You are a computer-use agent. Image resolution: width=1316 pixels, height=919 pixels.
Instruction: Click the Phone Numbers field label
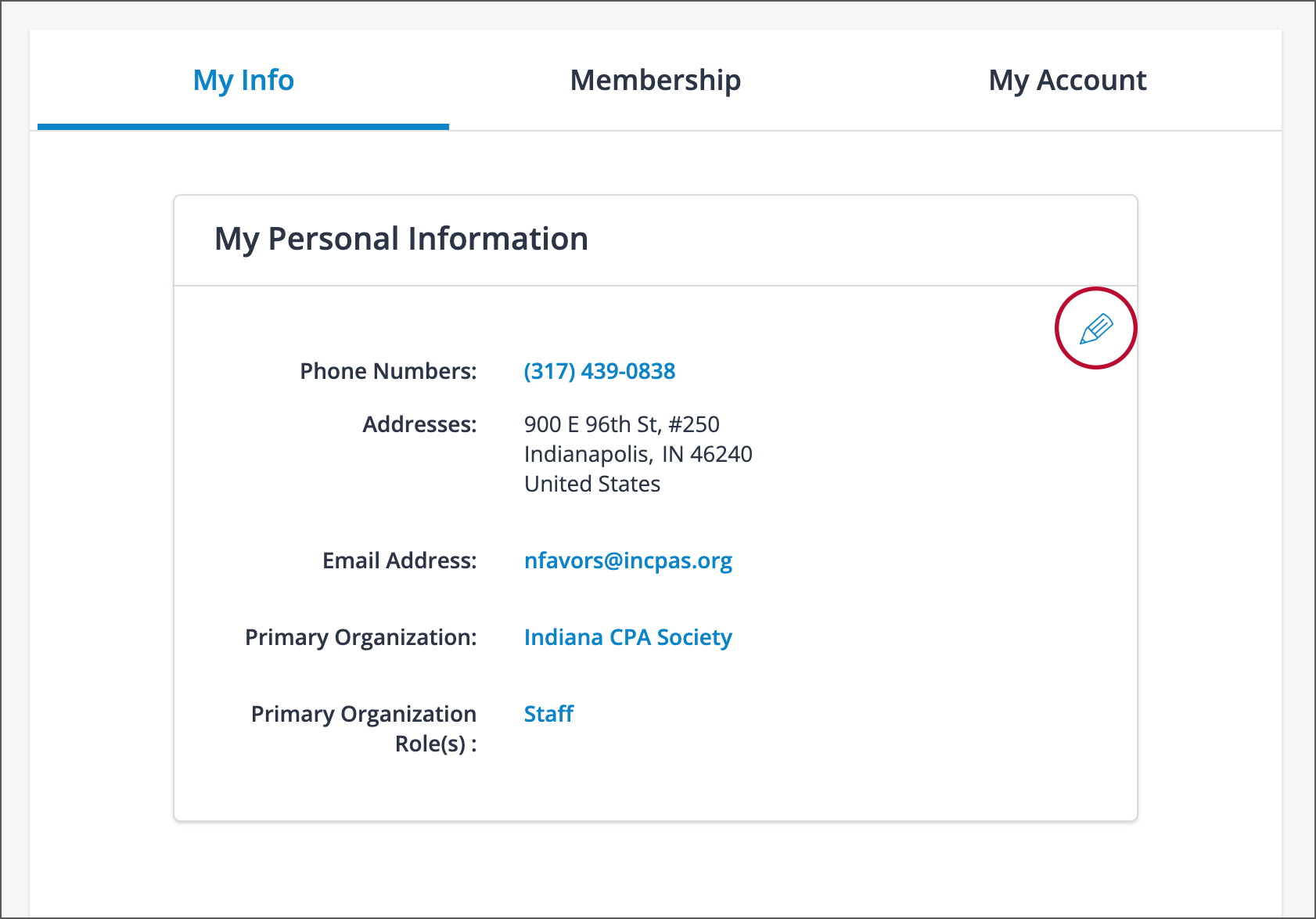click(x=388, y=371)
